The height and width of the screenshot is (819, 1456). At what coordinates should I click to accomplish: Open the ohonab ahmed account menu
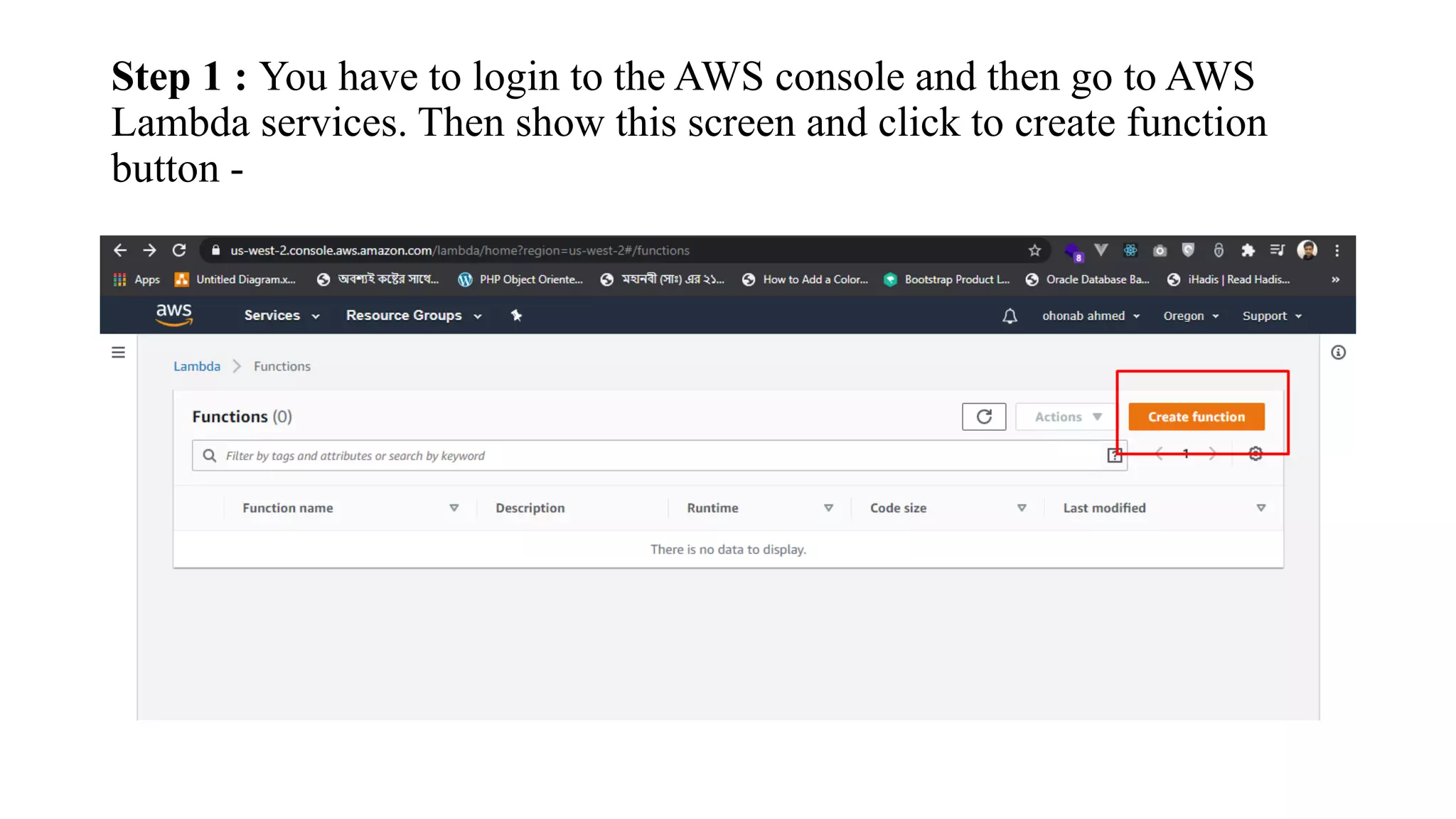(1091, 316)
